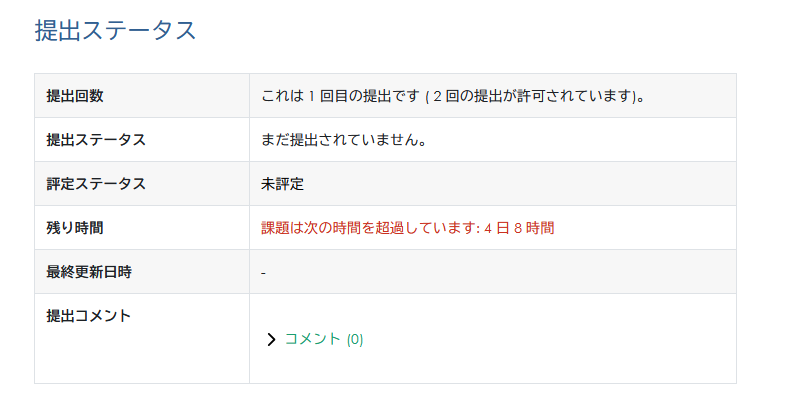Click the dash in 最終更新日時 row
The height and width of the screenshot is (406, 794).
click(x=263, y=272)
